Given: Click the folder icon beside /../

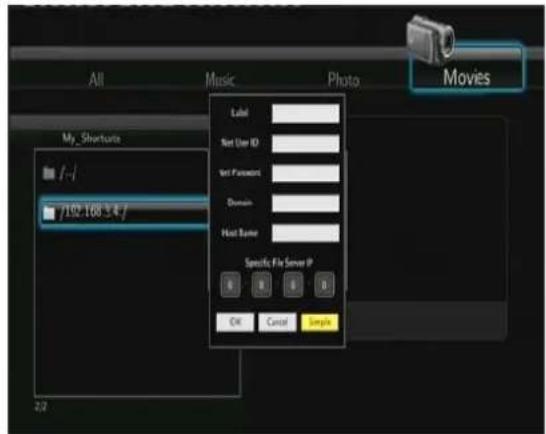Looking at the screenshot, I should coord(49,173).
